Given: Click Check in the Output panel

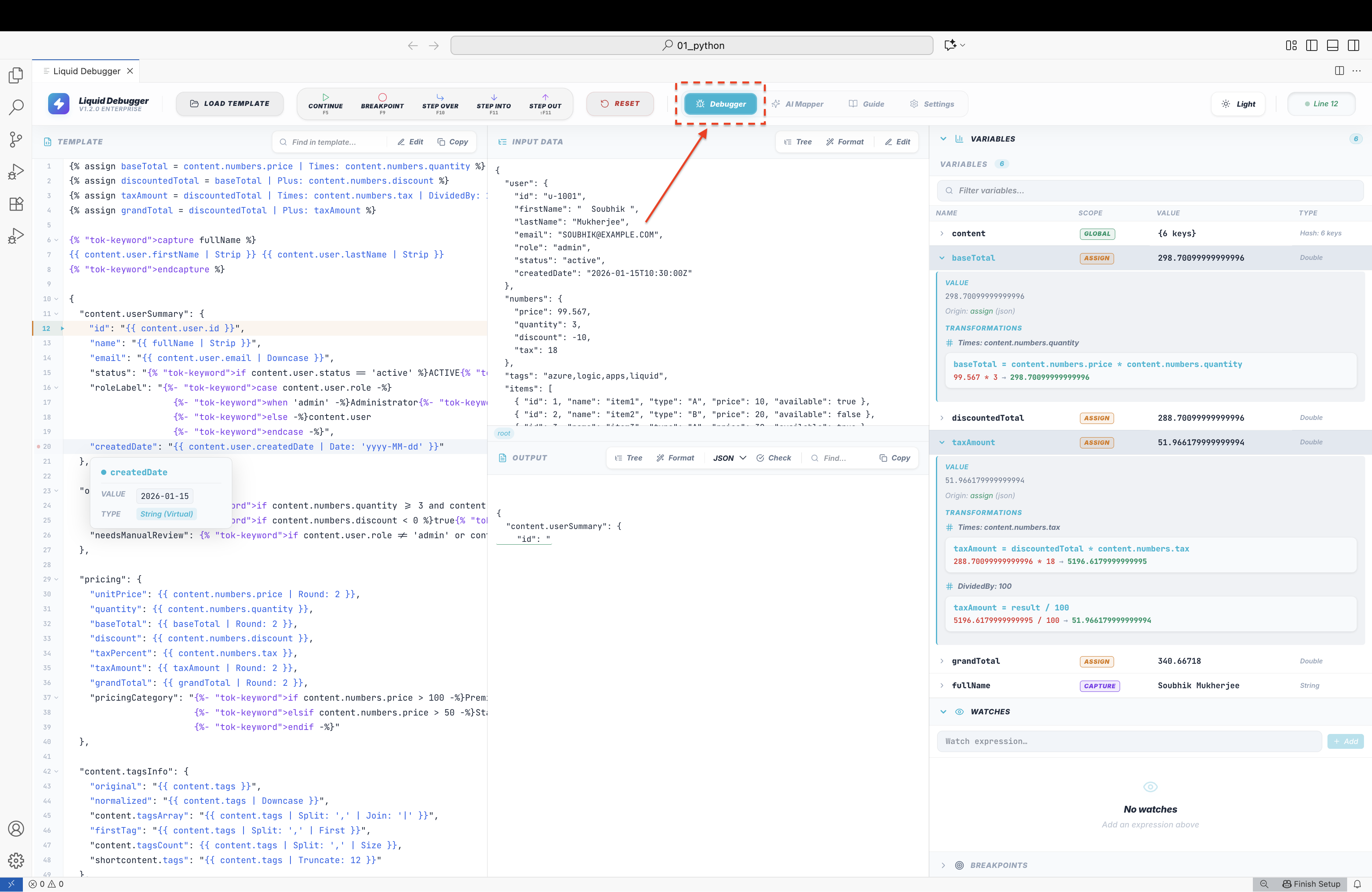Looking at the screenshot, I should [773, 458].
